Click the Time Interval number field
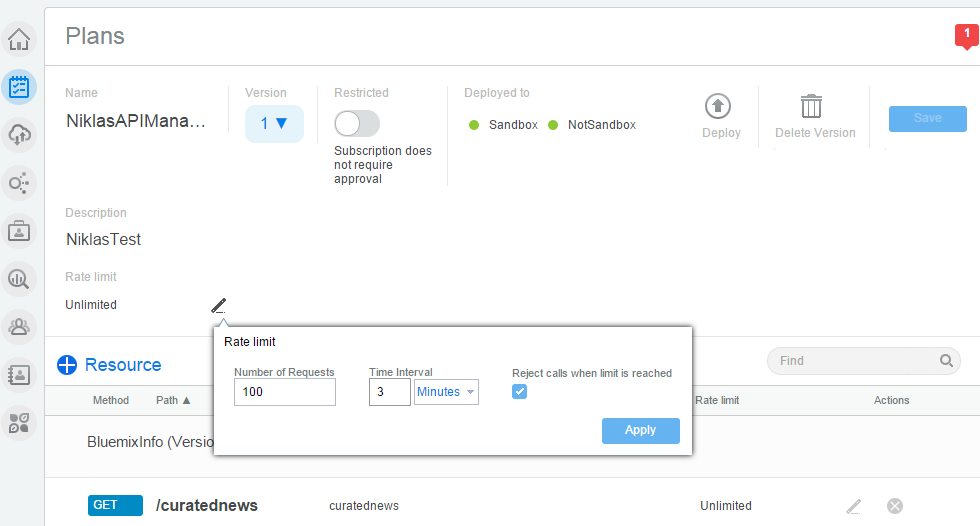This screenshot has height=526, width=980. (x=389, y=392)
